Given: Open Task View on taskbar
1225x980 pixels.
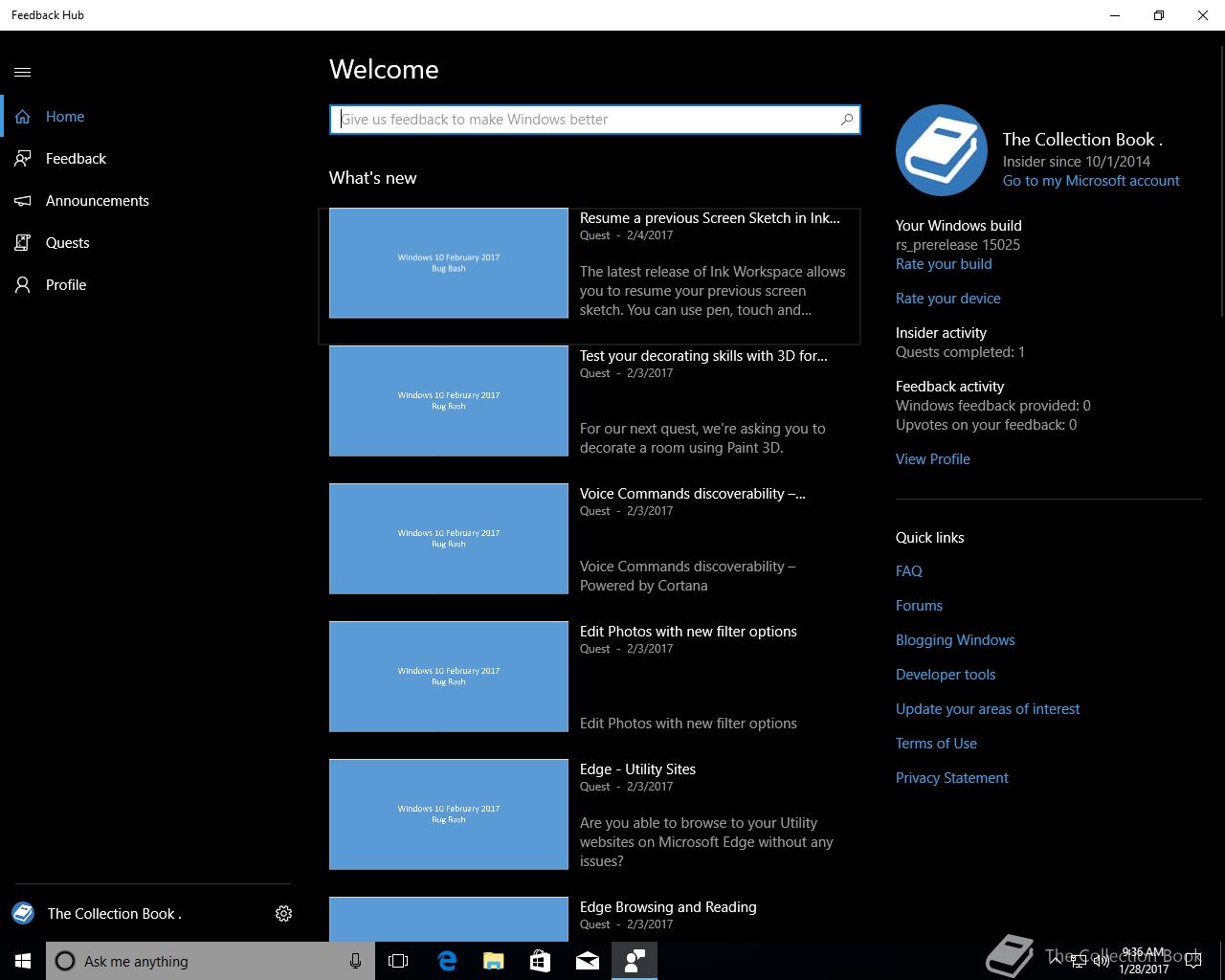Looking at the screenshot, I should 398,961.
